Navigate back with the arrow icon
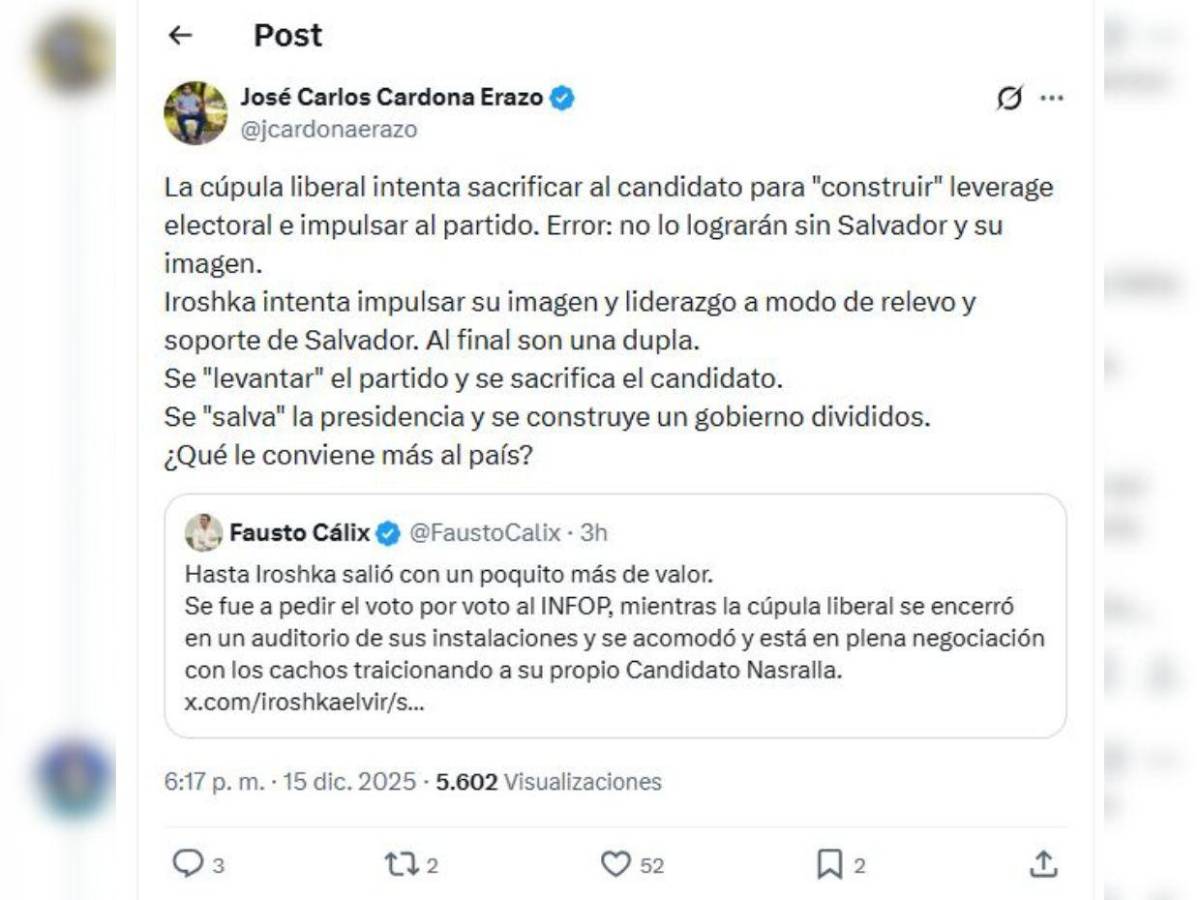The height and width of the screenshot is (900, 1200). [180, 35]
